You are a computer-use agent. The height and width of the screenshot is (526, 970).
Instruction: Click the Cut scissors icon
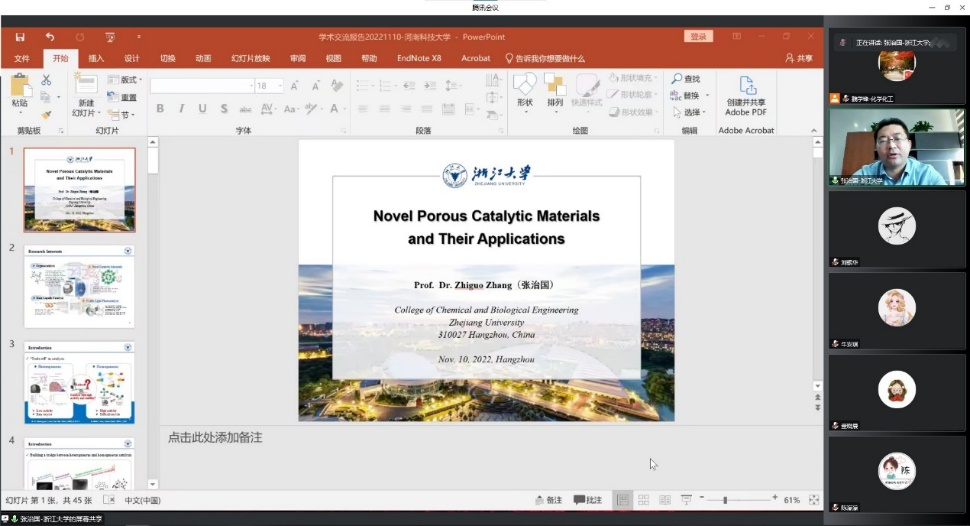[x=45, y=80]
